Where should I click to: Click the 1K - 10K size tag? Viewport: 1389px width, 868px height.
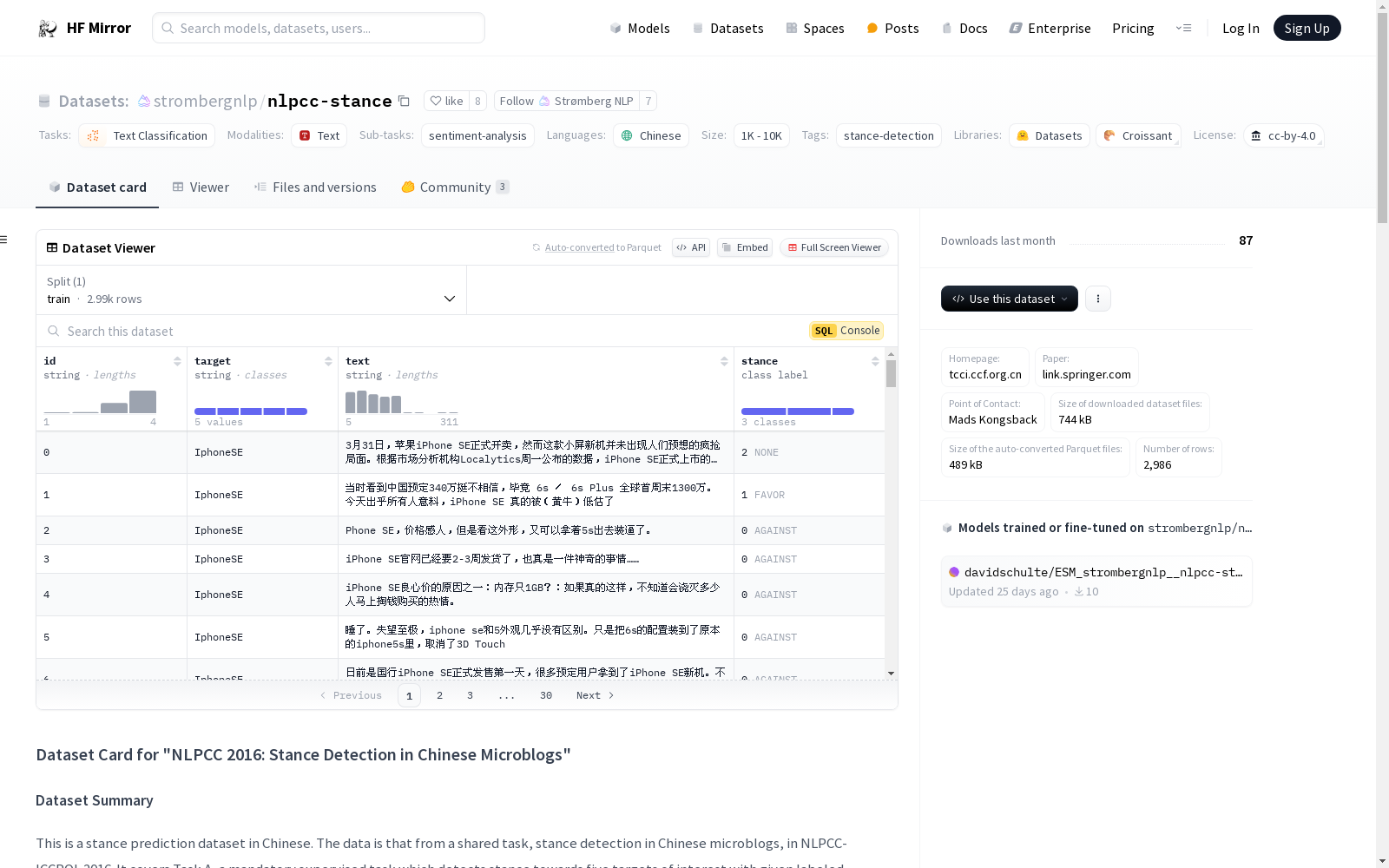(x=761, y=135)
